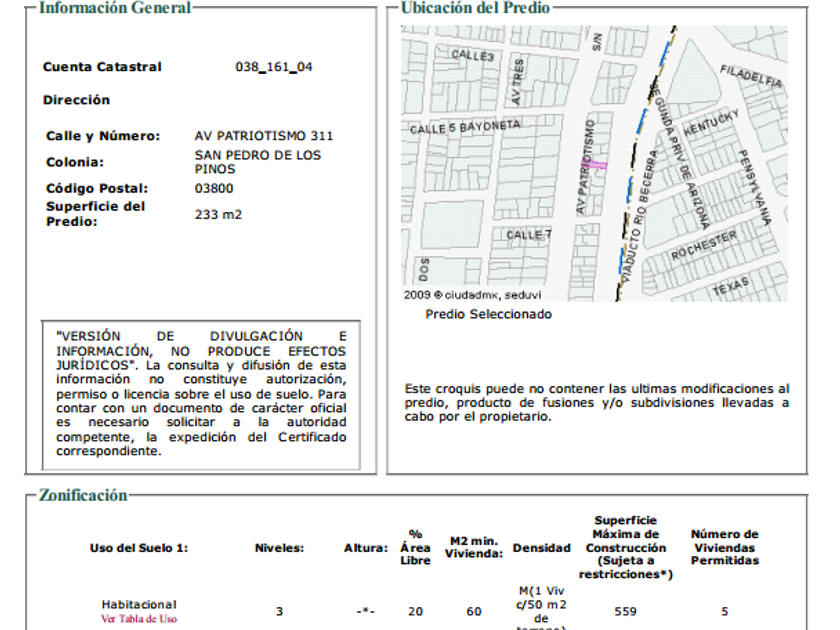840x630 pixels.
Task: Select the Altura value '-*-'
Action: coord(366,612)
